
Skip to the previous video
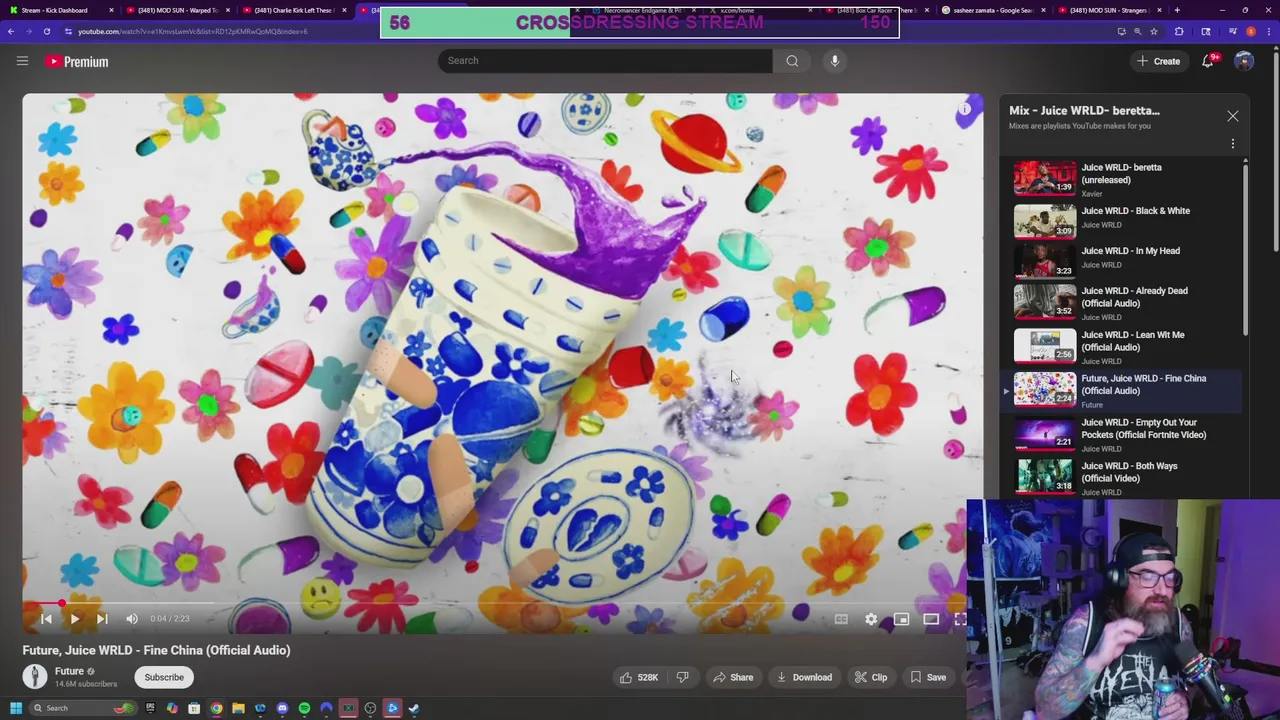click(x=46, y=619)
